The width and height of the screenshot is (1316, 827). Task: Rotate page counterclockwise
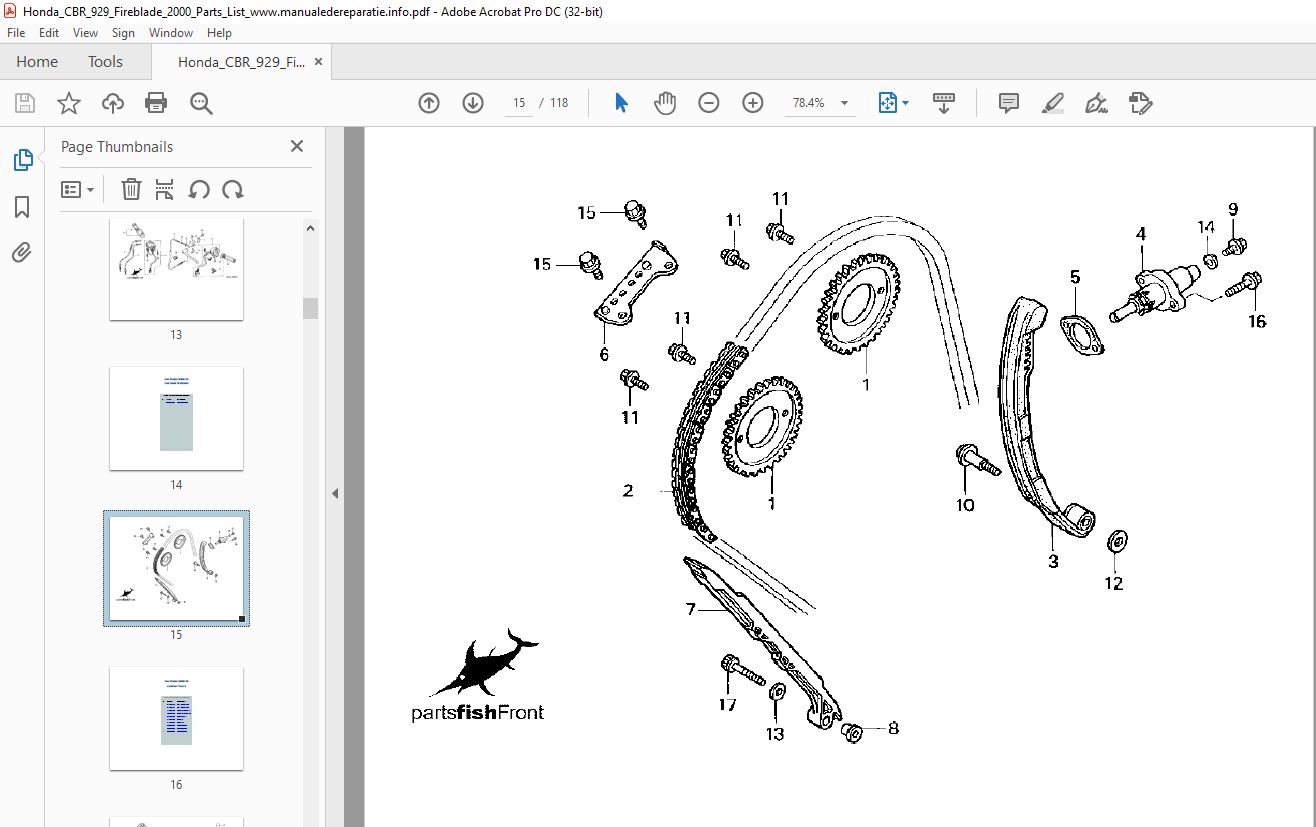(199, 189)
